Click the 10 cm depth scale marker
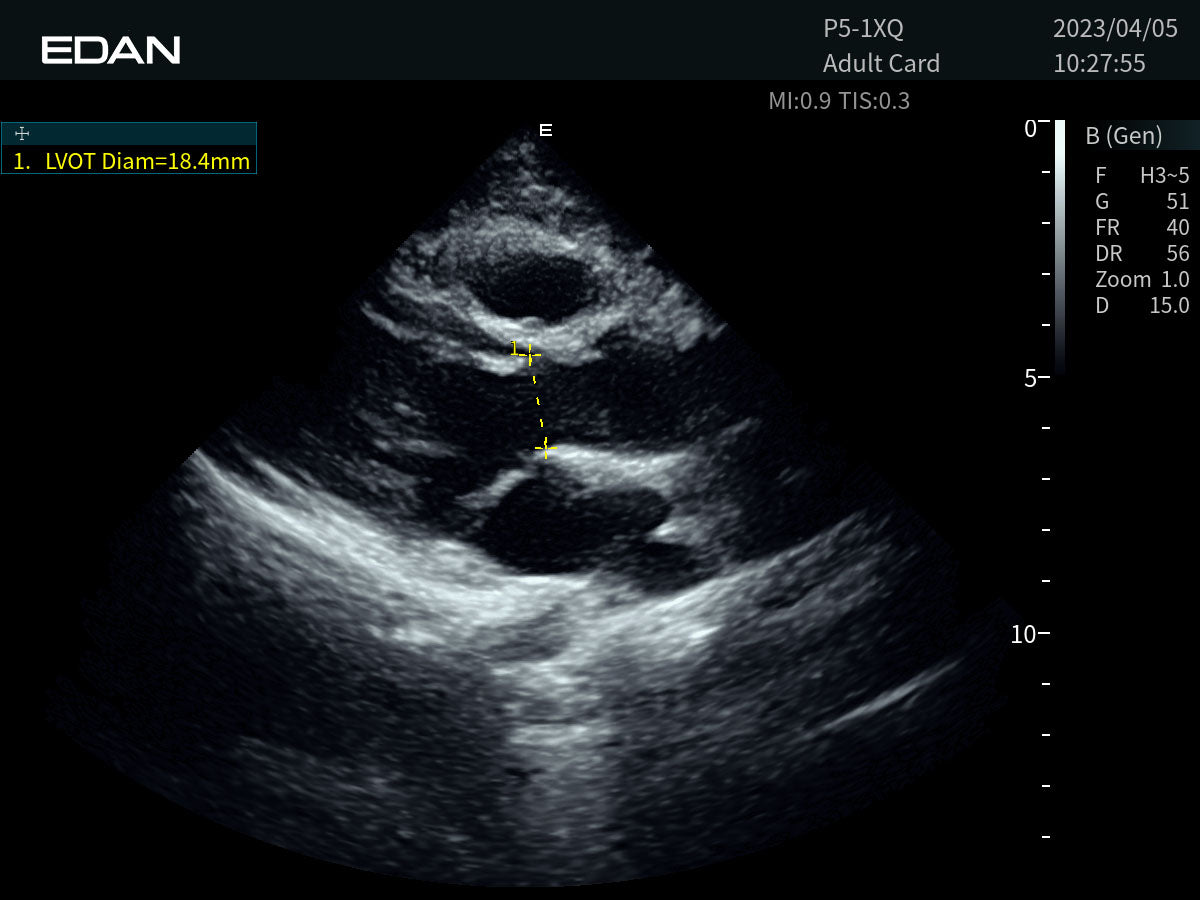Screen dimensions: 1200x900 (1022, 634)
